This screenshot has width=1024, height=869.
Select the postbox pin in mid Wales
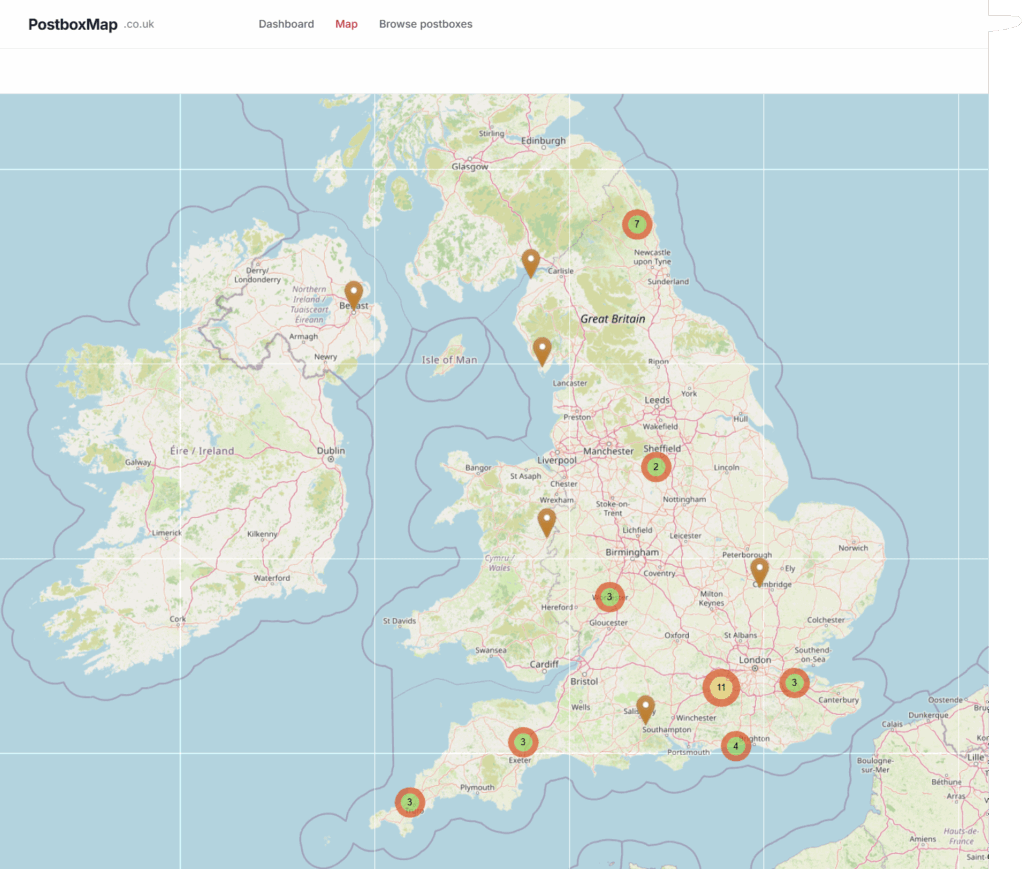(547, 523)
